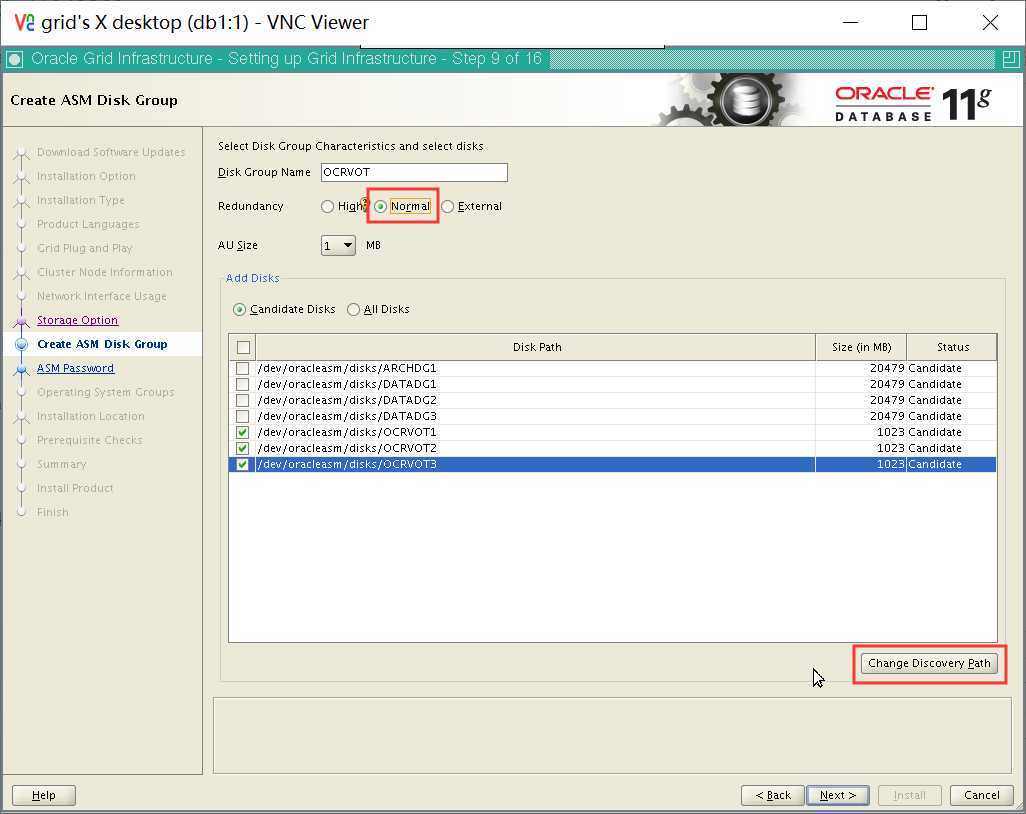Select the /dev/oracleasm/disks/DATADG1 row path

[x=347, y=384]
